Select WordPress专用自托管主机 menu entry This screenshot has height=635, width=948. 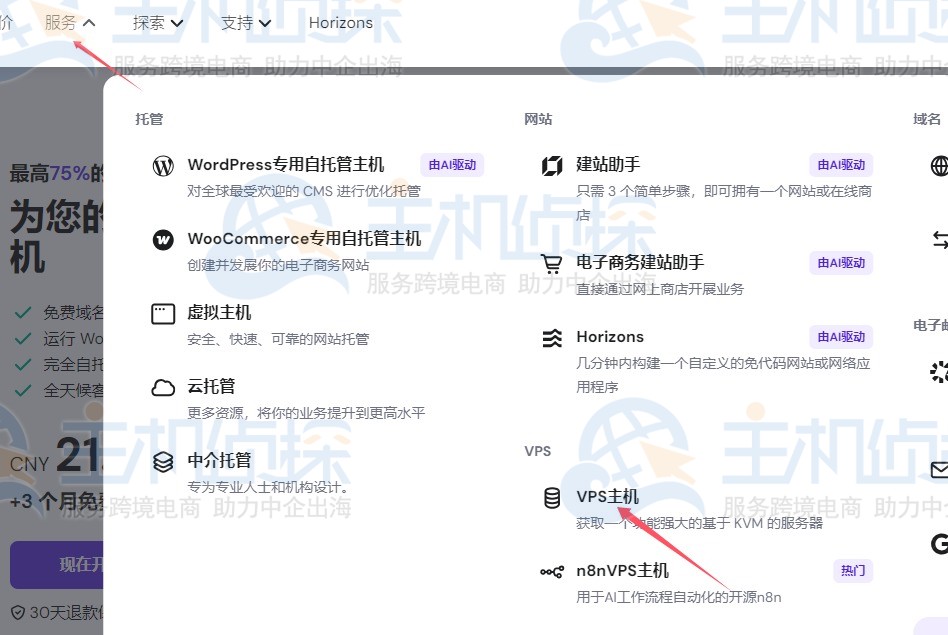(285, 165)
